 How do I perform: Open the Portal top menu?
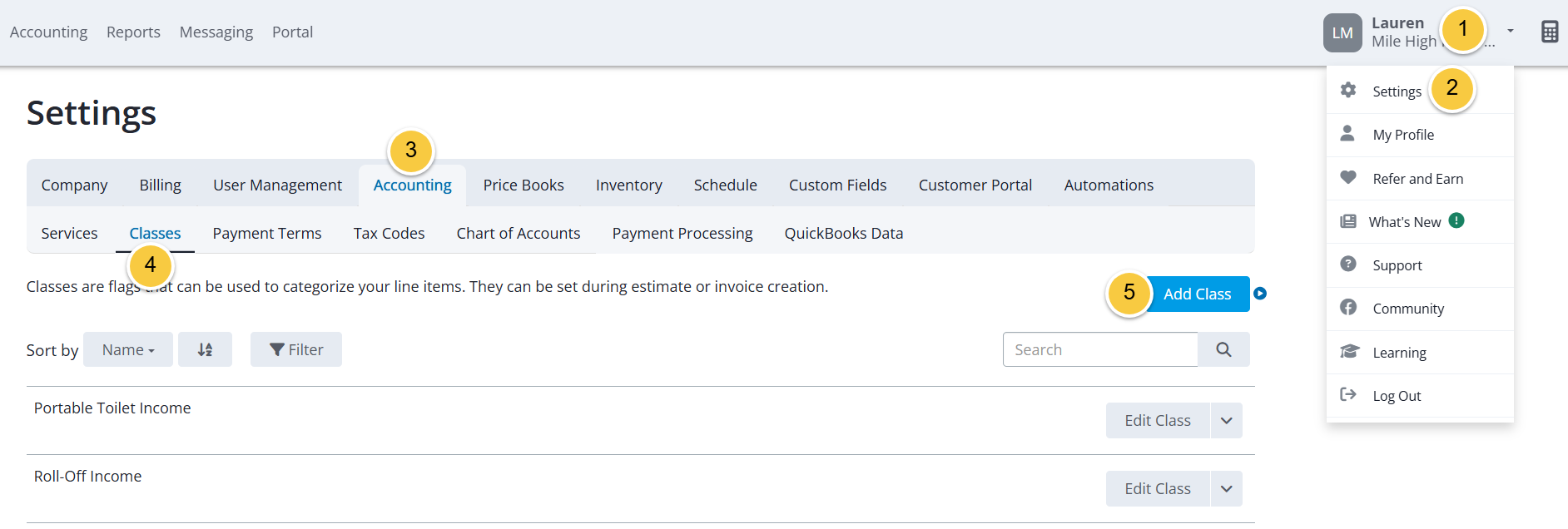292,32
